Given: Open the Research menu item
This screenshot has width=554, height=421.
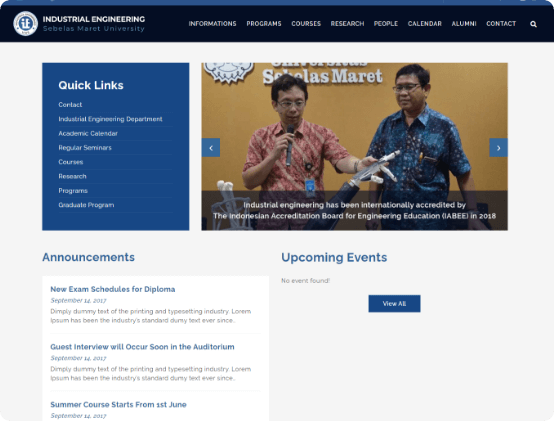Looking at the screenshot, I should tap(347, 24).
